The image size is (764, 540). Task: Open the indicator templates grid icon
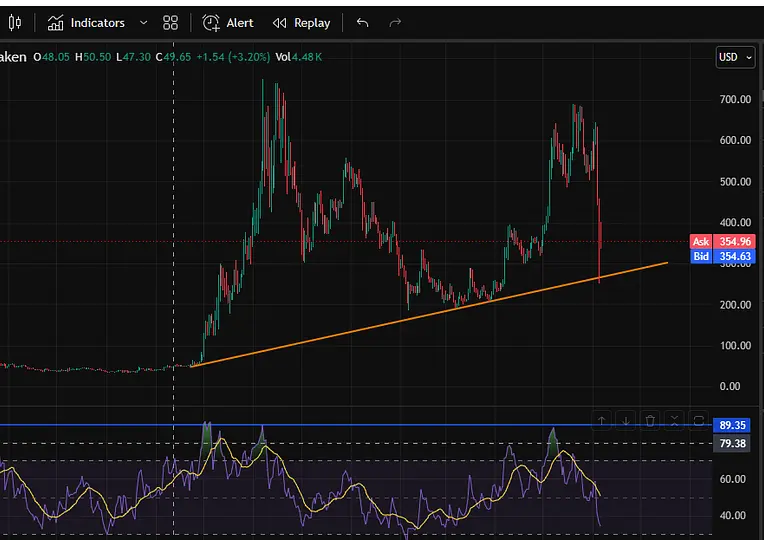170,23
